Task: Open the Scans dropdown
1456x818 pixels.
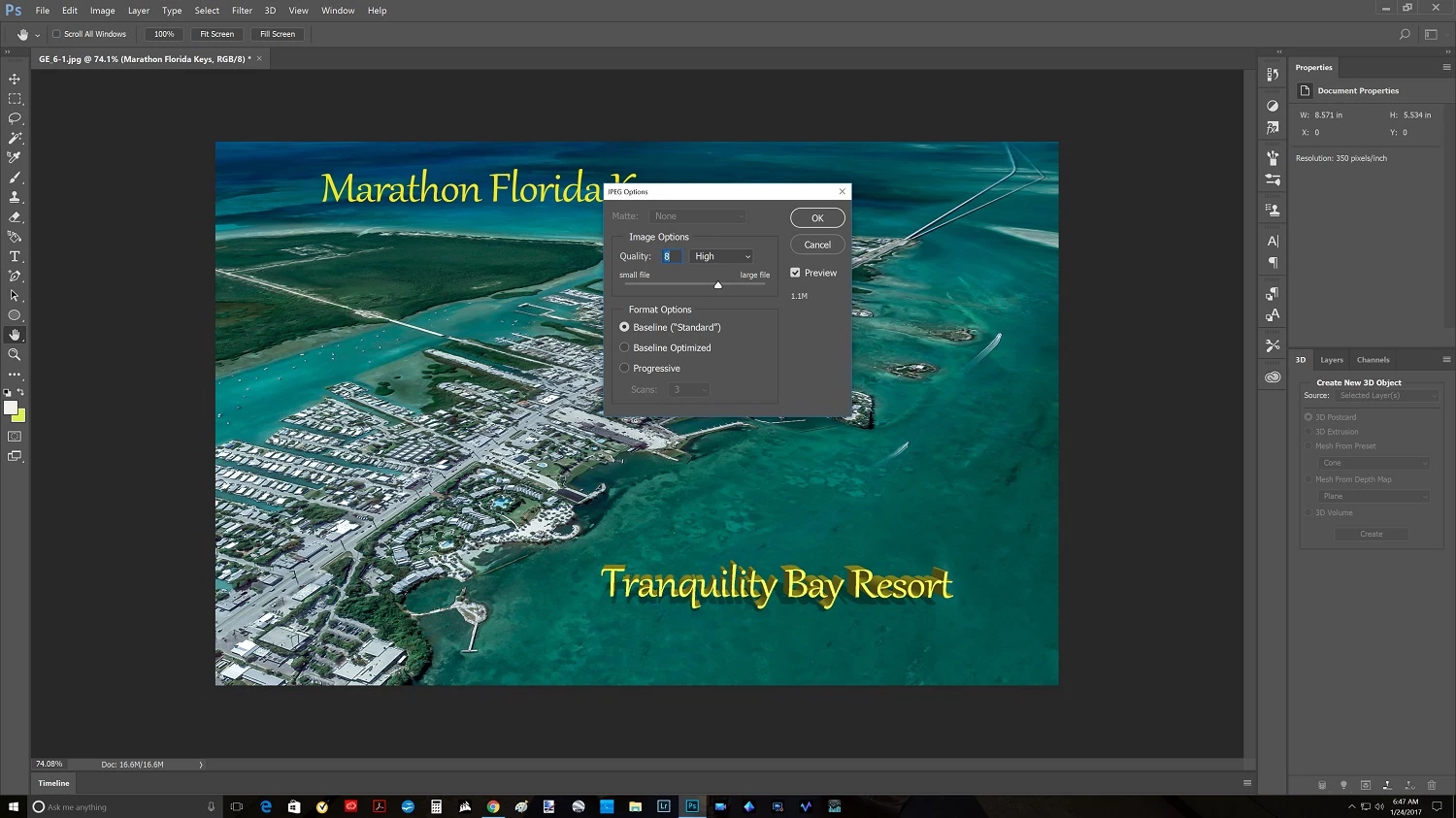Action: coord(688,389)
